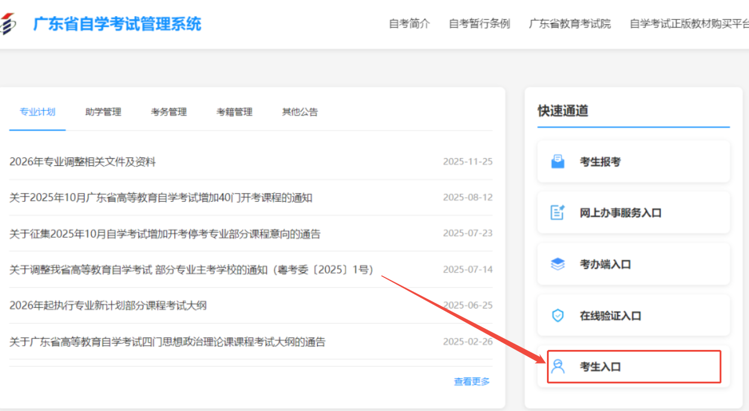Open the 其他公告 tab
The image size is (749, 411).
[x=300, y=112]
